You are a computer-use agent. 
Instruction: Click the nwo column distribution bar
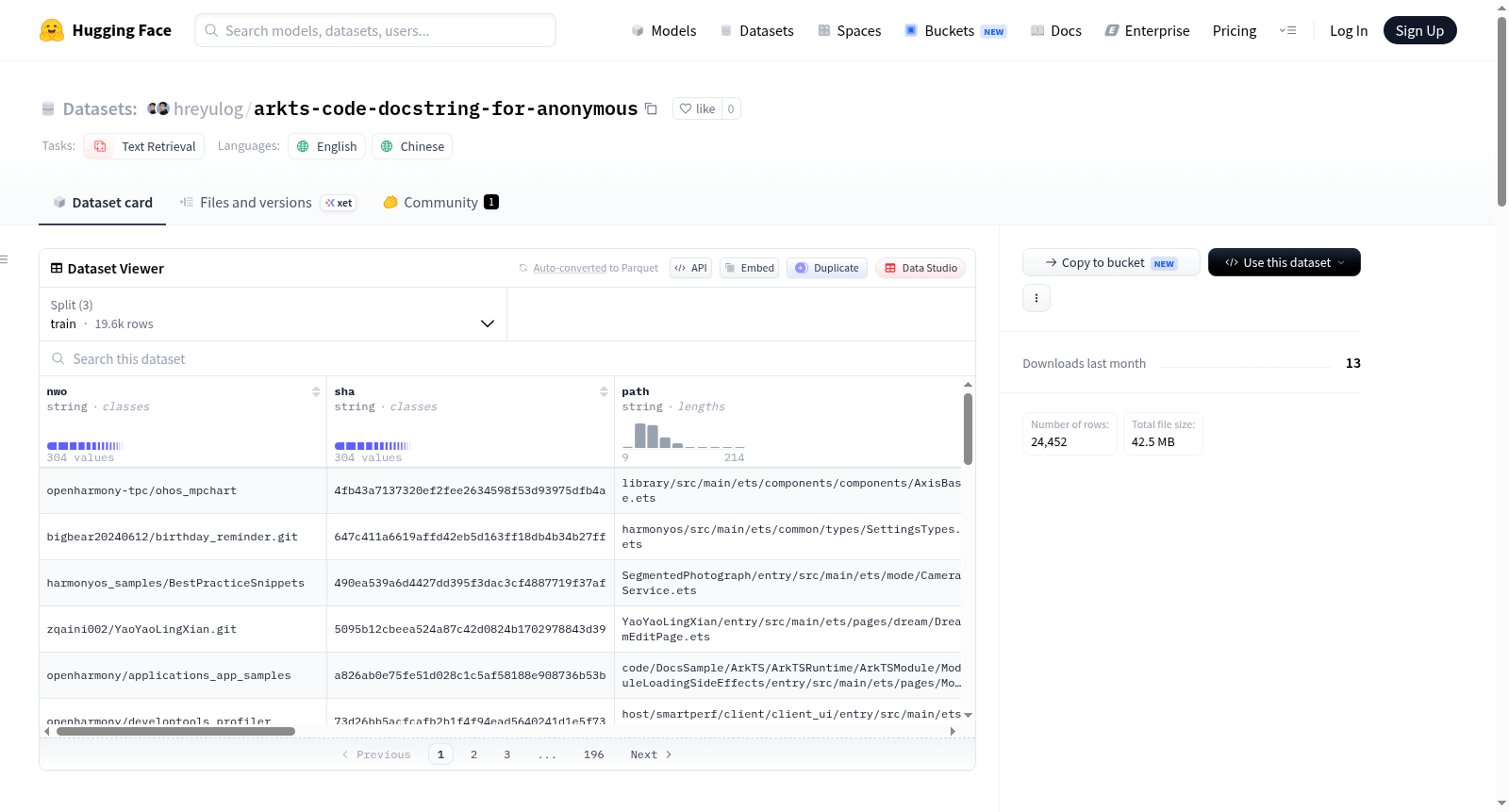click(84, 446)
